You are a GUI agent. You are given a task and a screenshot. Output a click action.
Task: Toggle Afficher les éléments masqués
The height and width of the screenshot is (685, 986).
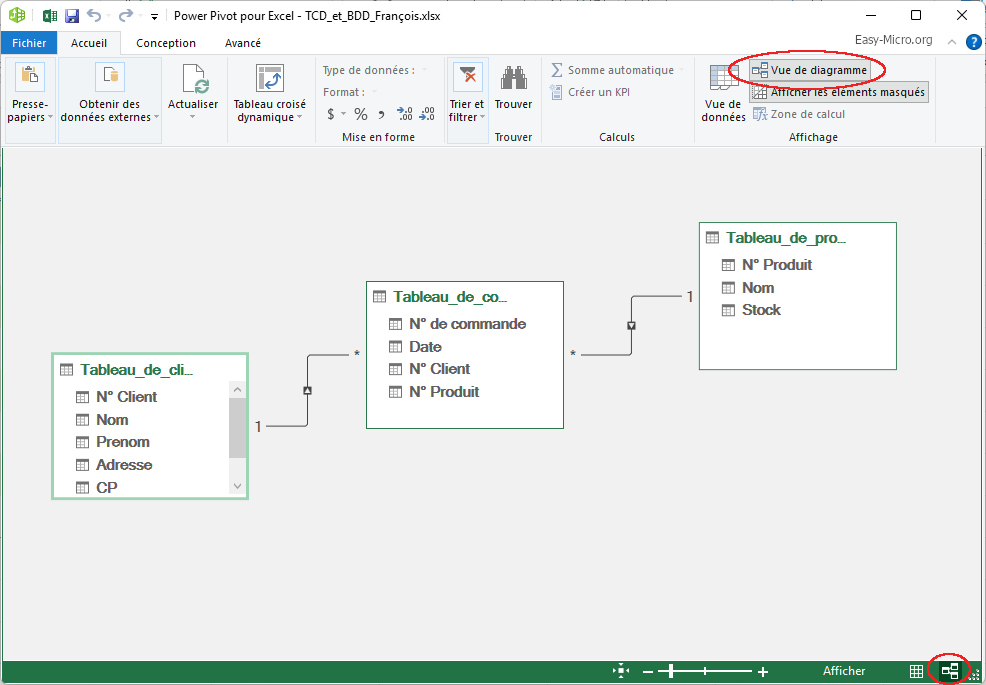(x=838, y=92)
